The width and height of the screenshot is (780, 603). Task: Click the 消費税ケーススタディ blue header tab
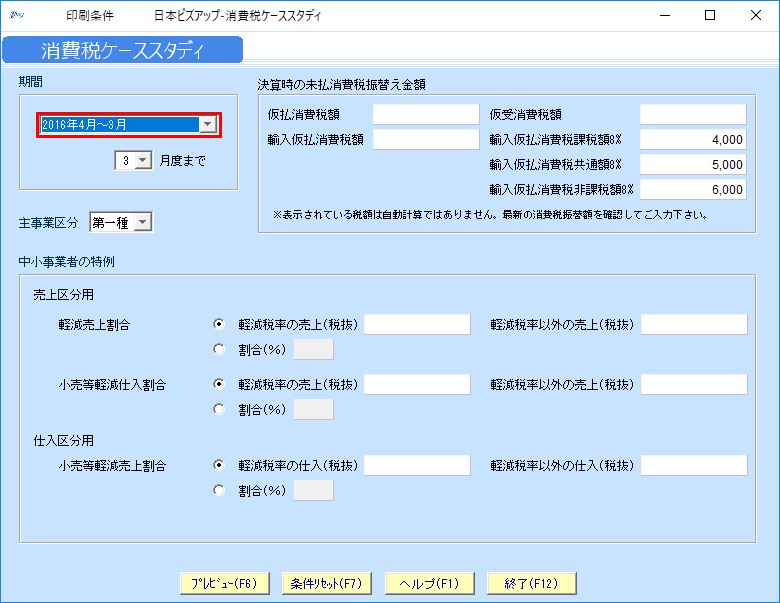(x=122, y=50)
